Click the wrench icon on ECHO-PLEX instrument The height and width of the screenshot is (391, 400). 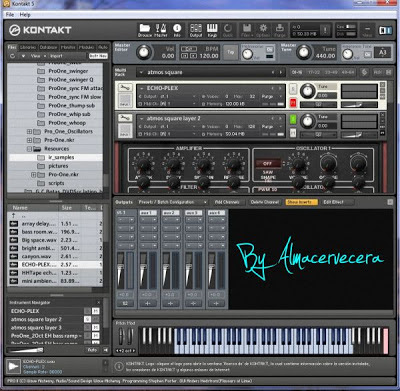pyautogui.click(x=125, y=88)
